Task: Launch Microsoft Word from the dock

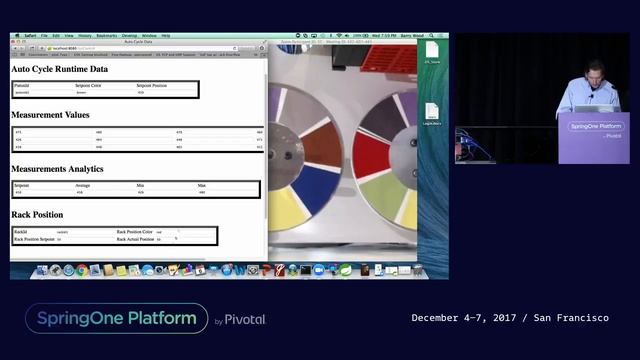Action: [240, 270]
